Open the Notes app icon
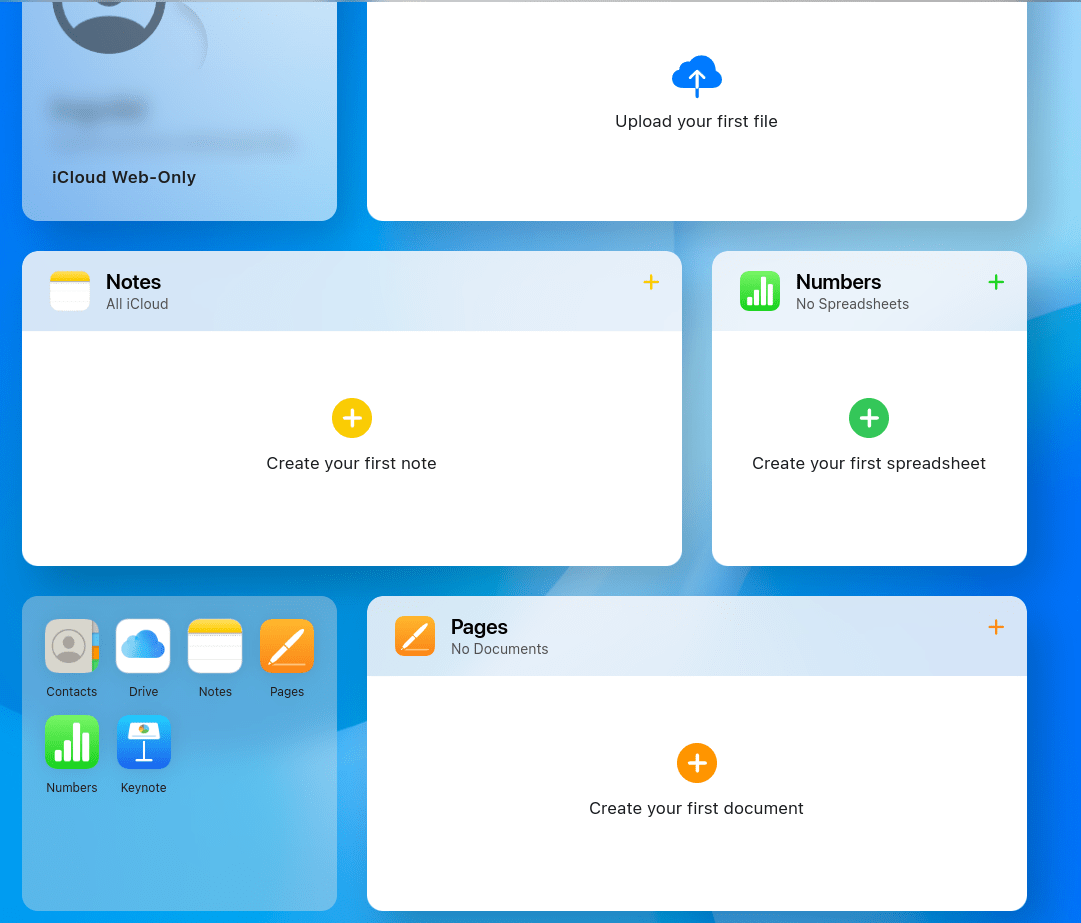This screenshot has height=923, width=1081. point(215,646)
